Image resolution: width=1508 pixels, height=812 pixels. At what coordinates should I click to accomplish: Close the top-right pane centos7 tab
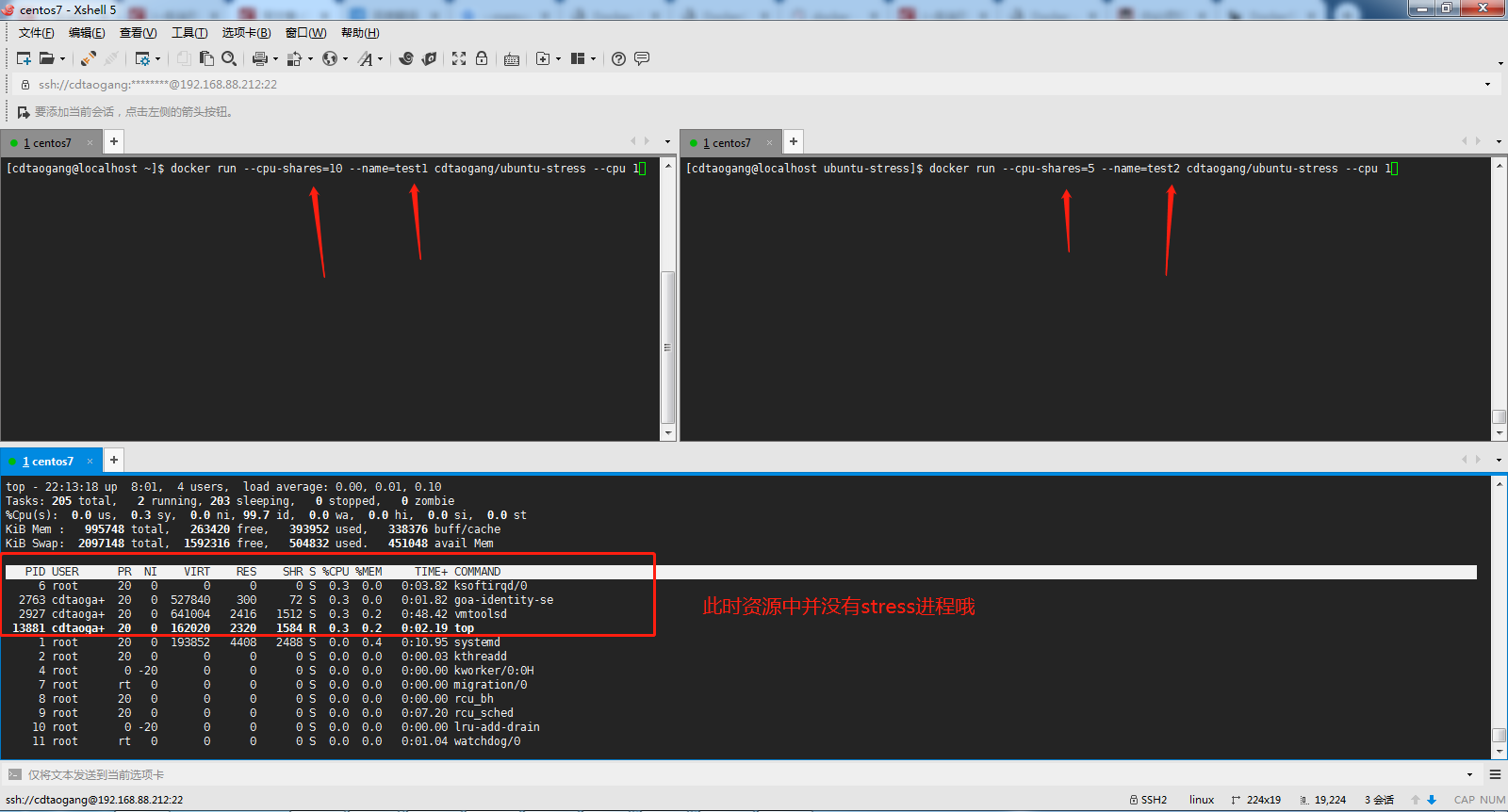pyautogui.click(x=770, y=143)
